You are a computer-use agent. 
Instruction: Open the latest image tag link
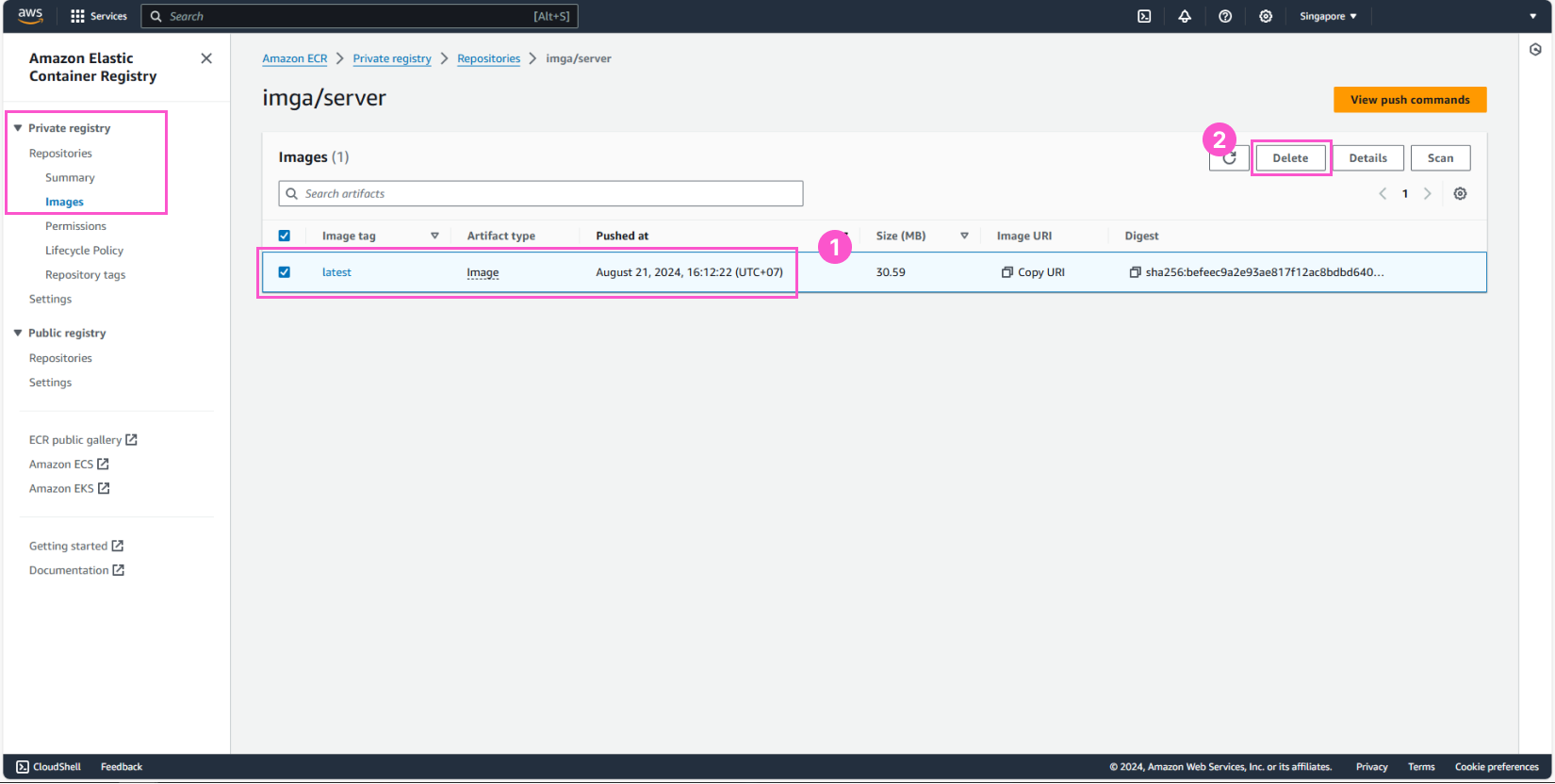click(336, 272)
